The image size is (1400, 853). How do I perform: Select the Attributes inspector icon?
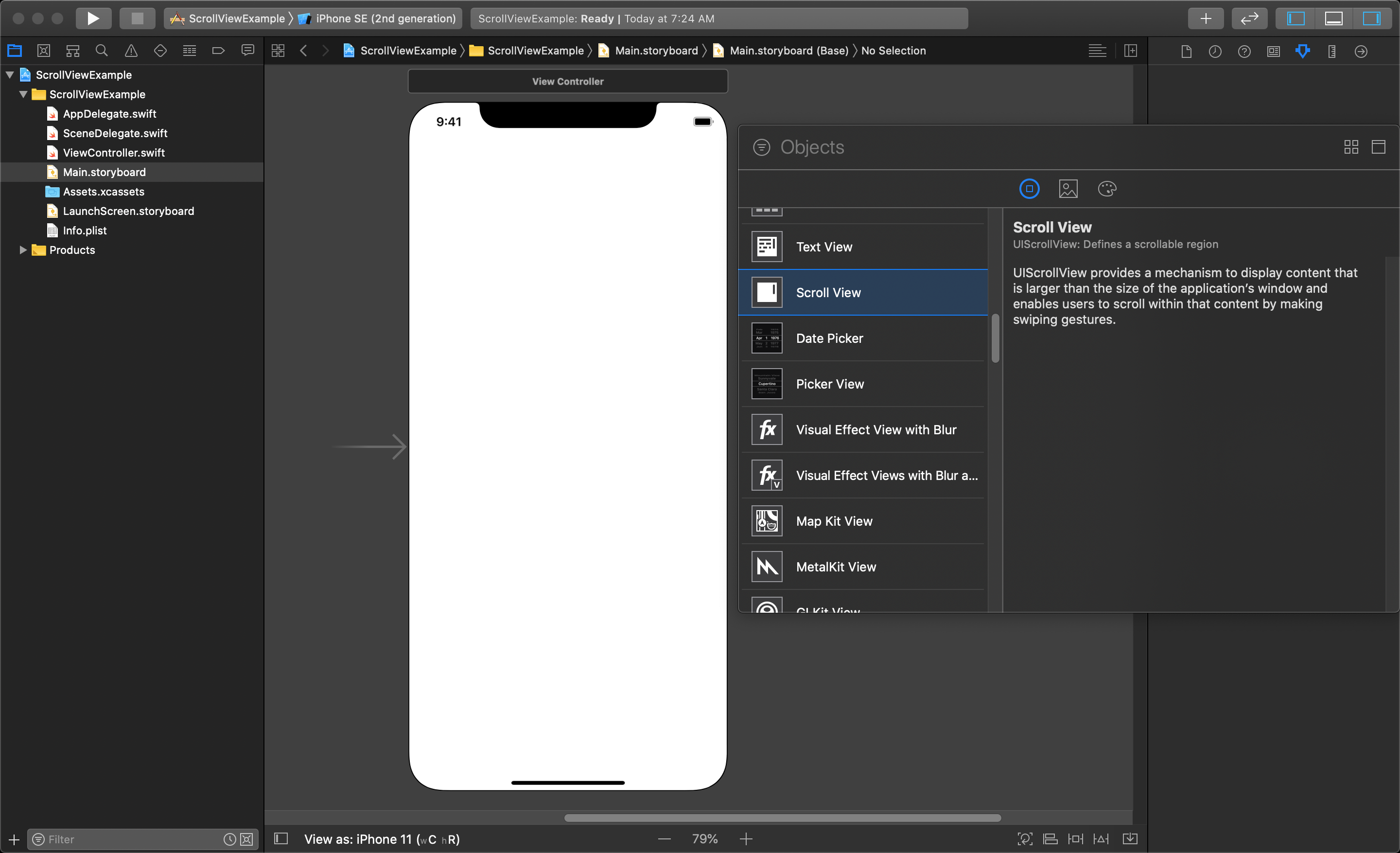click(1303, 51)
